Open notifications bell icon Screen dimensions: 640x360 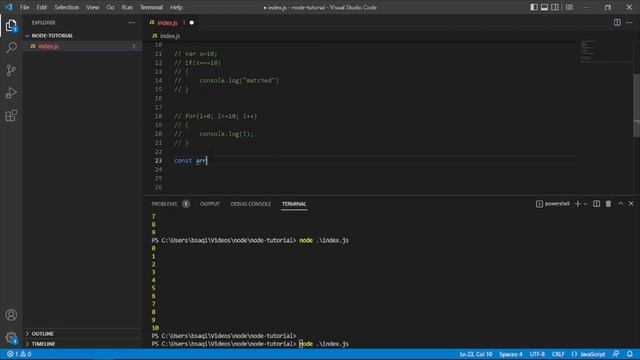pos(629,354)
